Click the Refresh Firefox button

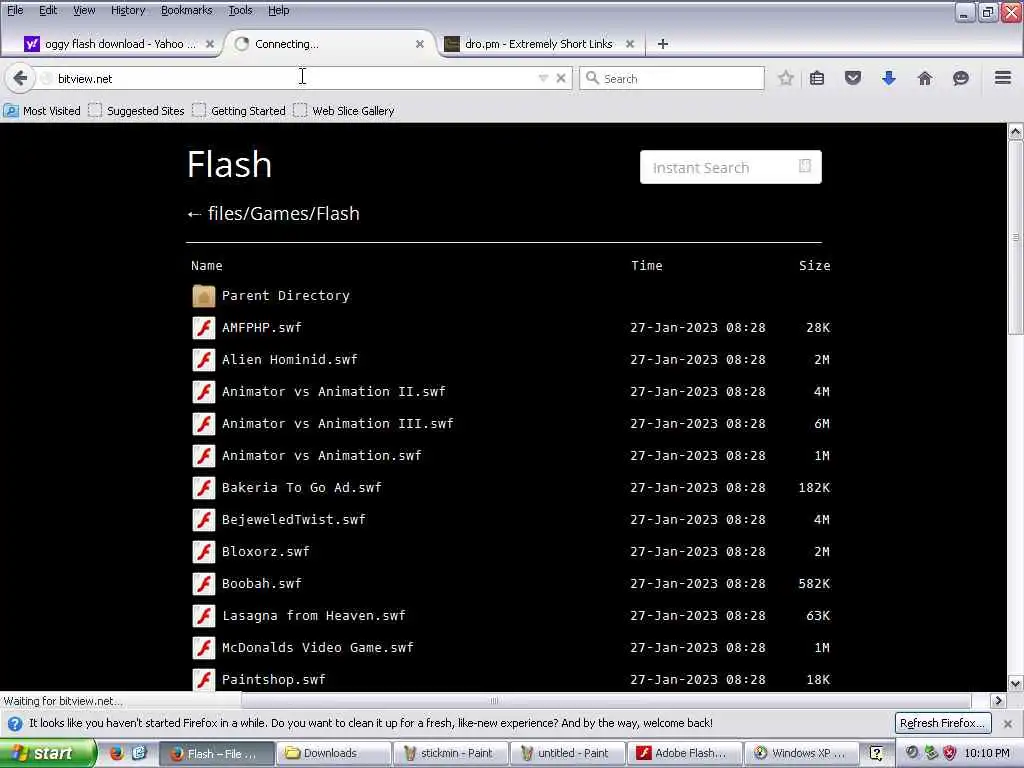pos(942,723)
